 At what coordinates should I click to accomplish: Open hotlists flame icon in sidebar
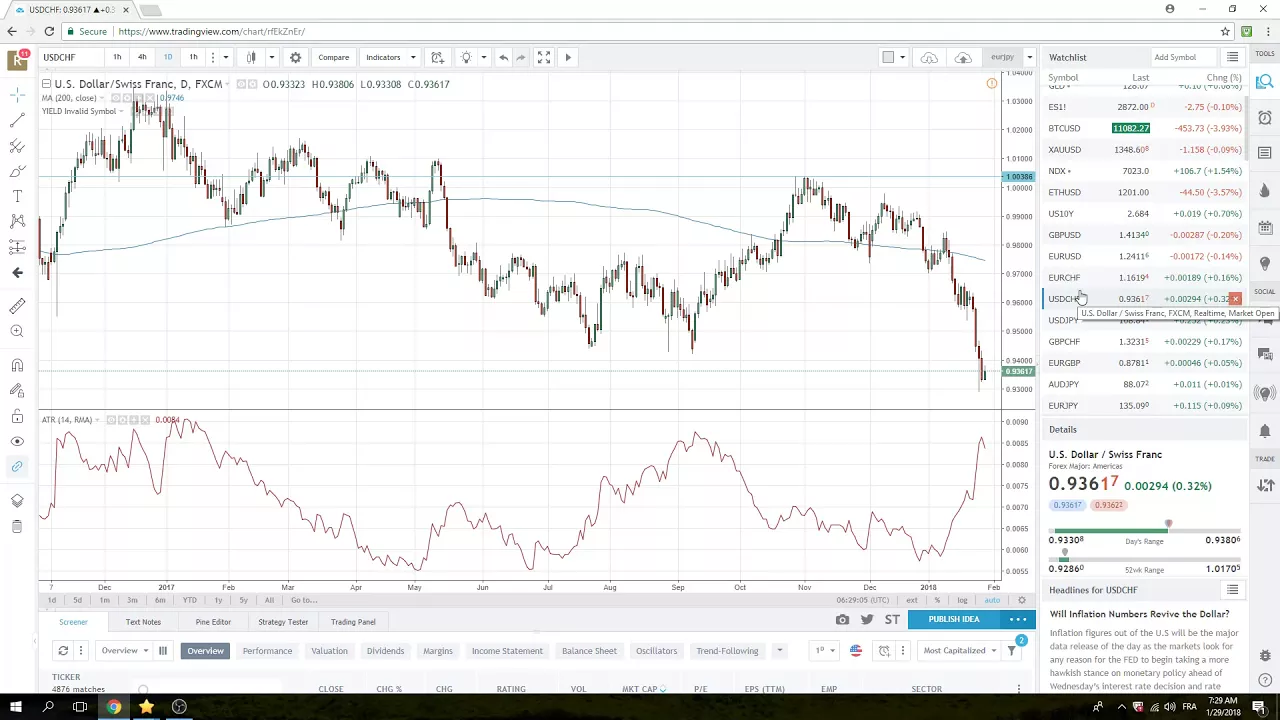coord(1265,190)
